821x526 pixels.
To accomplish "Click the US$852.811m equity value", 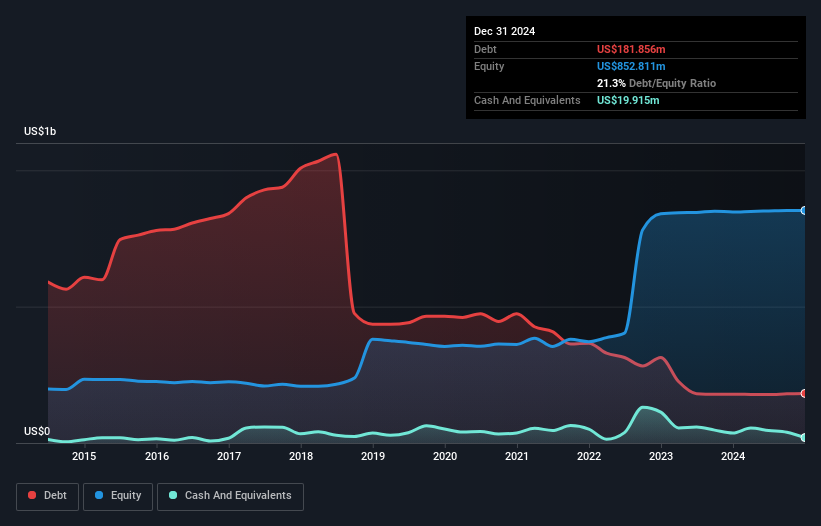I will [631, 66].
